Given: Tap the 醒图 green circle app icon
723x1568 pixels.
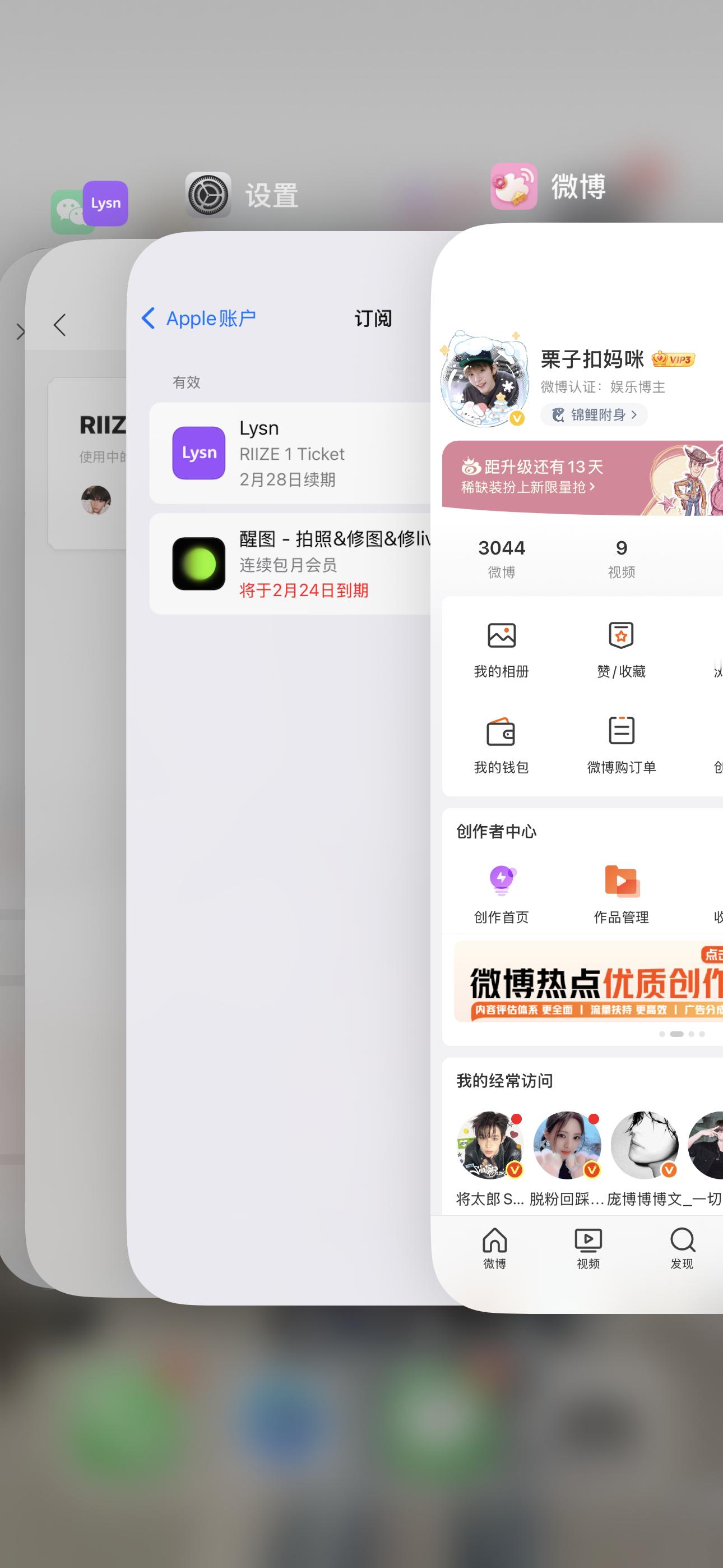Looking at the screenshot, I should (x=199, y=564).
